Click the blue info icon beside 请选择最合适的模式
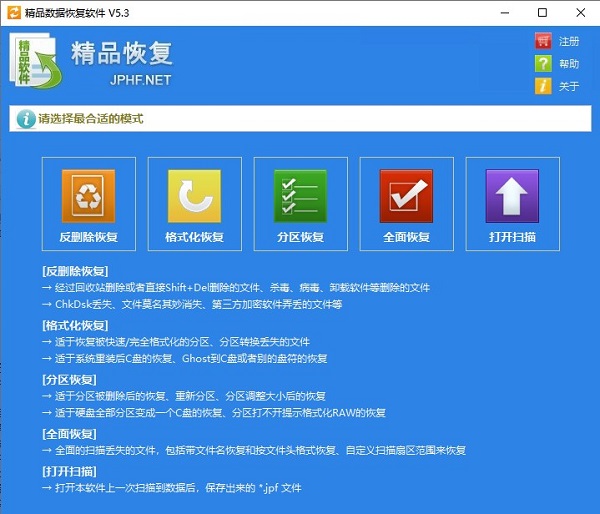The image size is (600, 514). pos(26,119)
